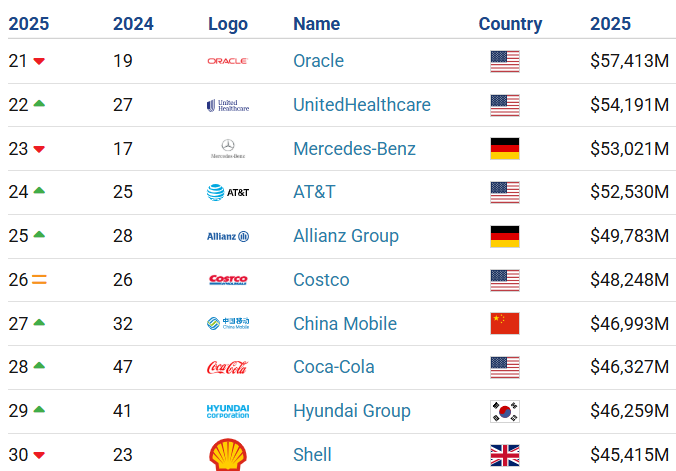Click the UnitedHealthcare logo

tap(228, 105)
